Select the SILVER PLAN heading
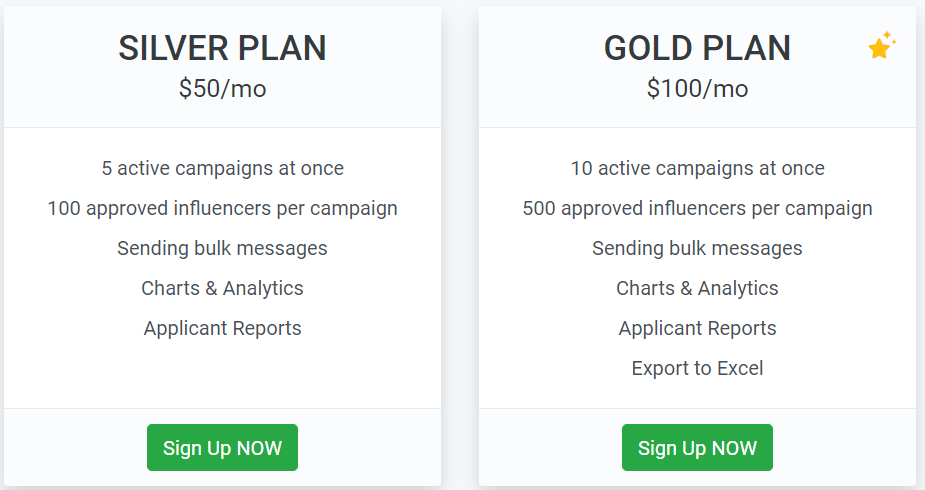The height and width of the screenshot is (490, 925). (222, 48)
